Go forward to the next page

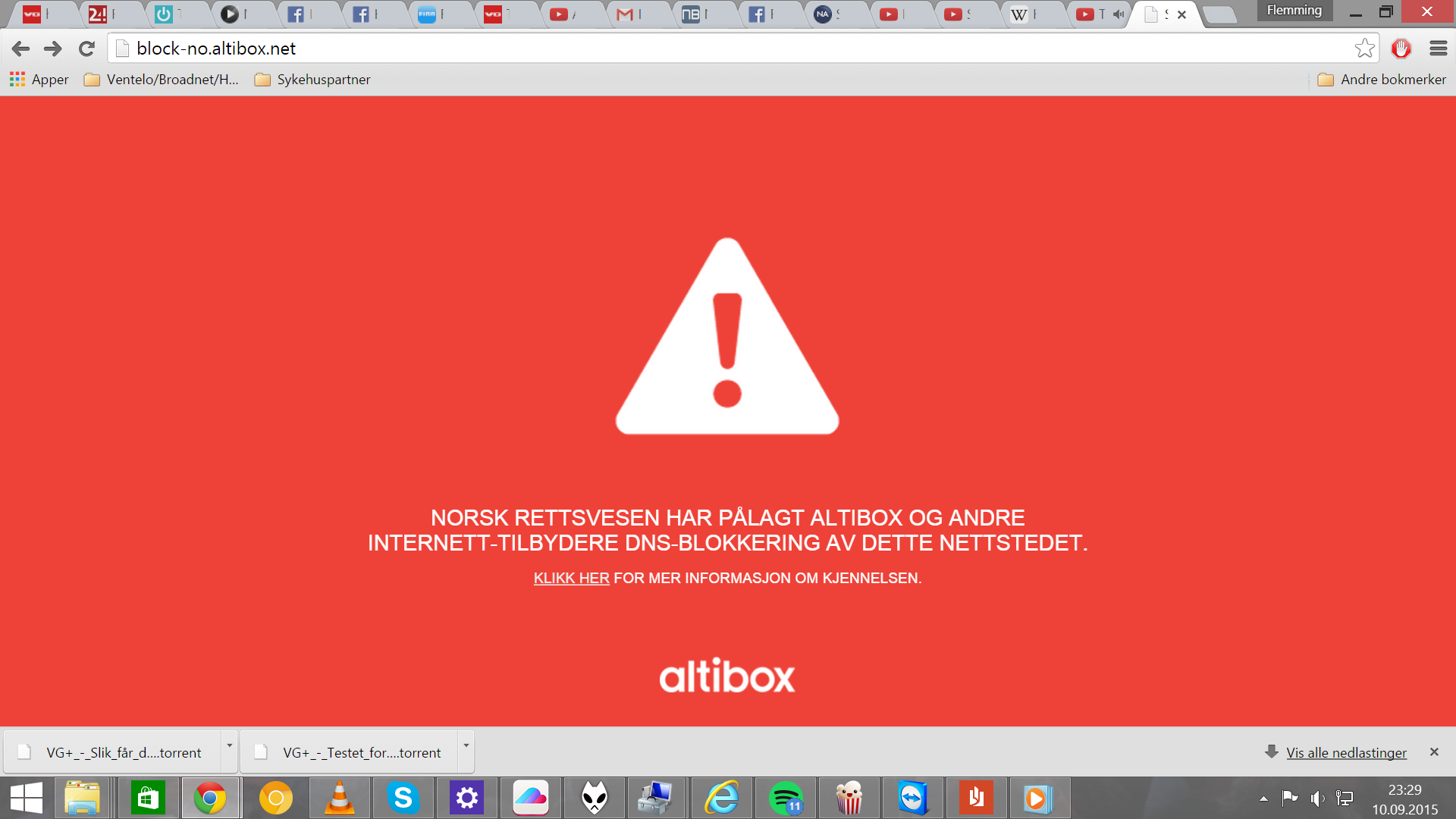[53, 49]
